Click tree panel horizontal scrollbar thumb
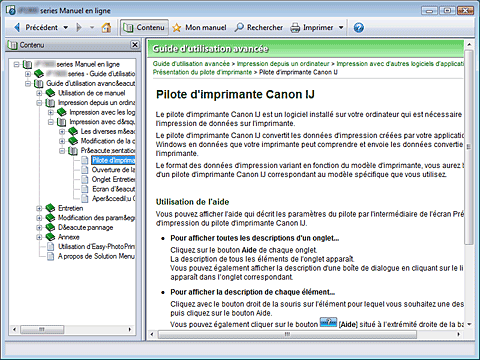Image resolution: width=480 pixels, height=360 pixels. click(x=42, y=329)
